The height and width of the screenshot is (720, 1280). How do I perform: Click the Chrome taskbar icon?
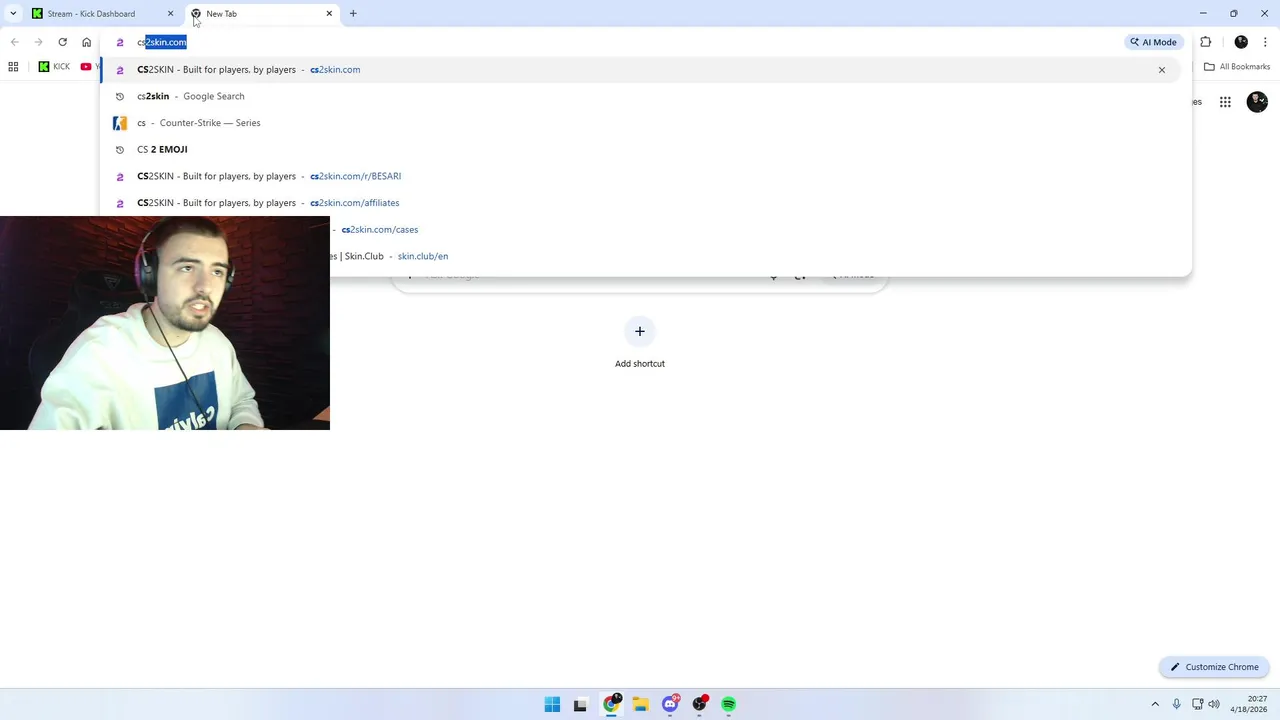(x=611, y=704)
